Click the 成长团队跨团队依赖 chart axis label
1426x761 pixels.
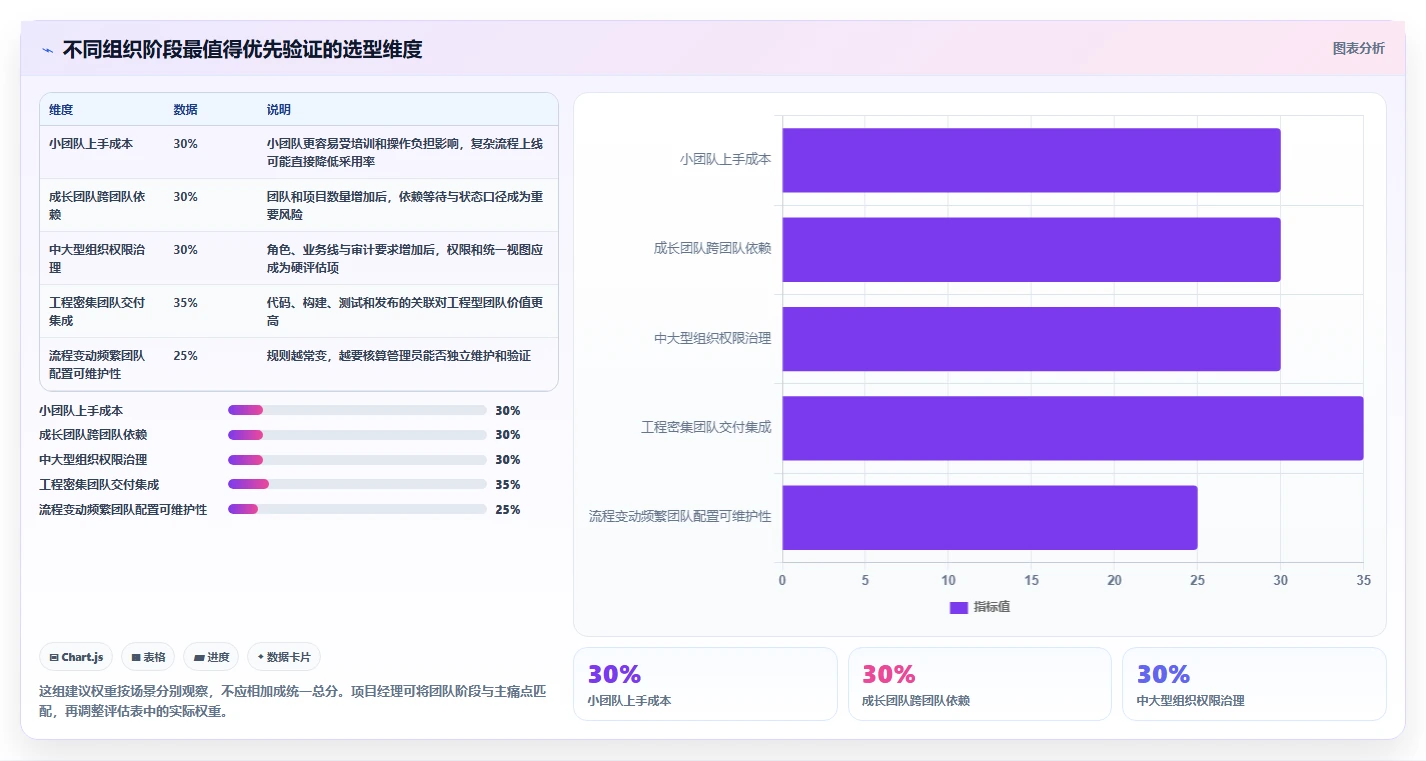coord(712,248)
